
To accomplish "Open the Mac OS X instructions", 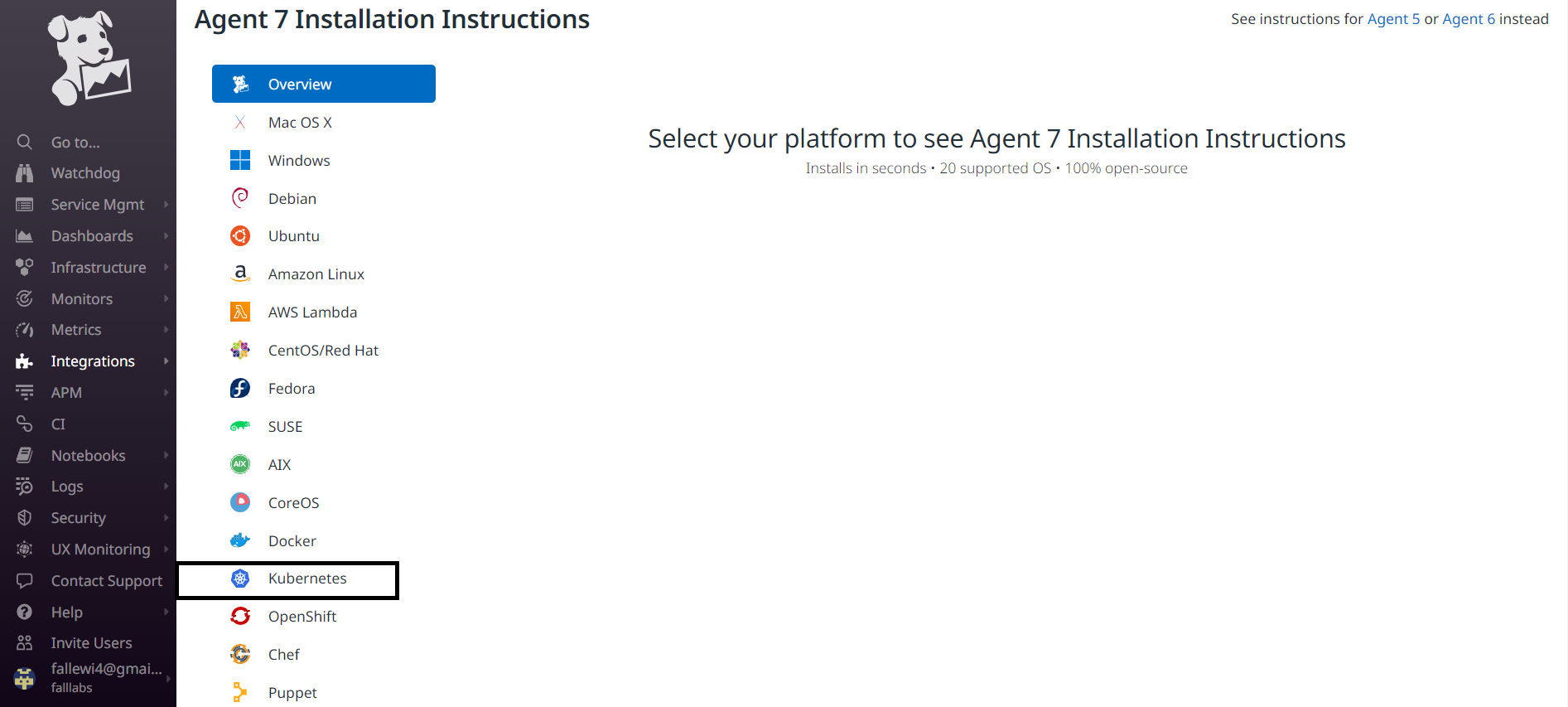I will 300,123.
